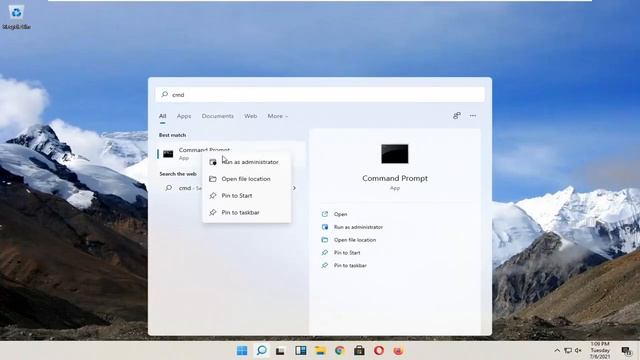Launch Opera browser from the taskbar
Image resolution: width=640 pixels, height=360 pixels.
tap(379, 351)
